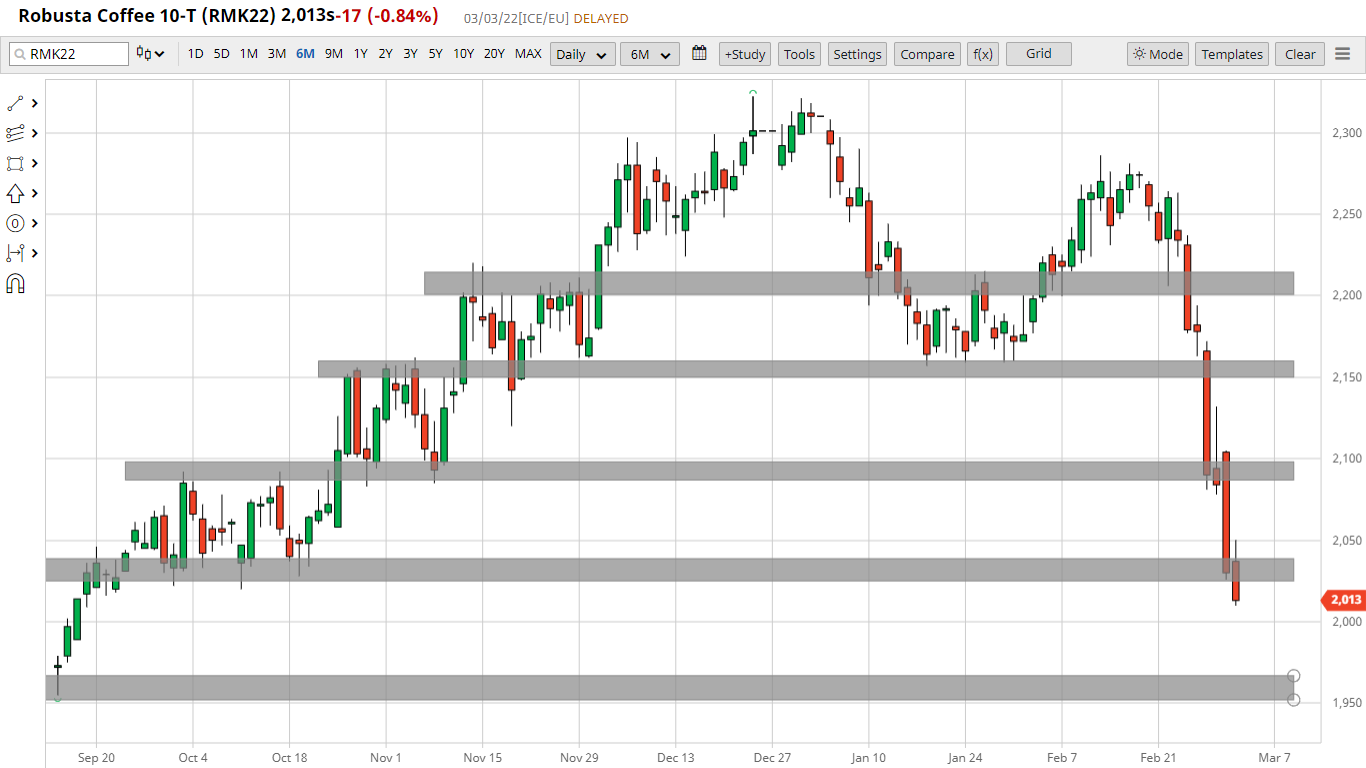1366x768 pixels.
Task: Expand the shape tools flyout arrow
Action: [35, 163]
